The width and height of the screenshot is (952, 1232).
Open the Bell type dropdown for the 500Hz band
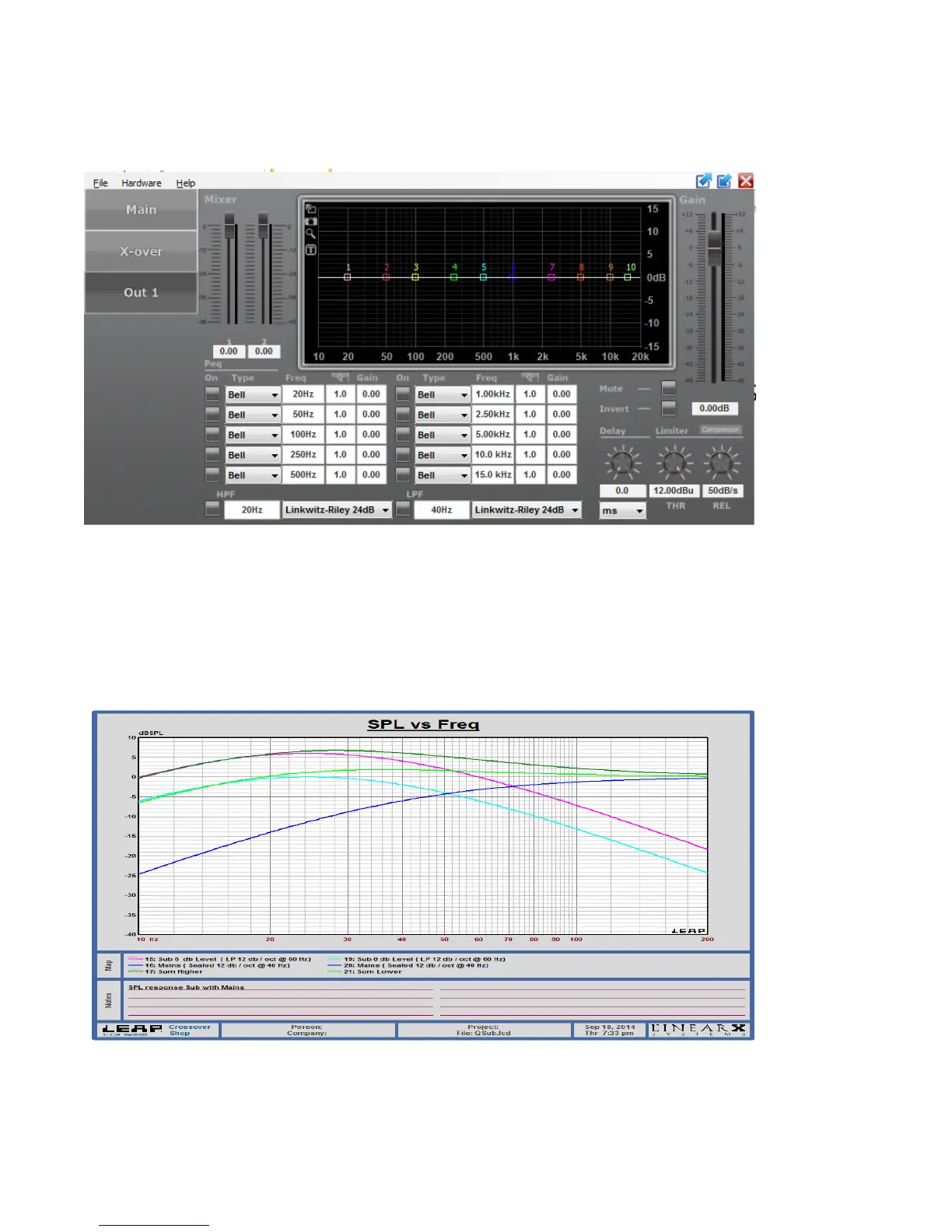pos(253,475)
